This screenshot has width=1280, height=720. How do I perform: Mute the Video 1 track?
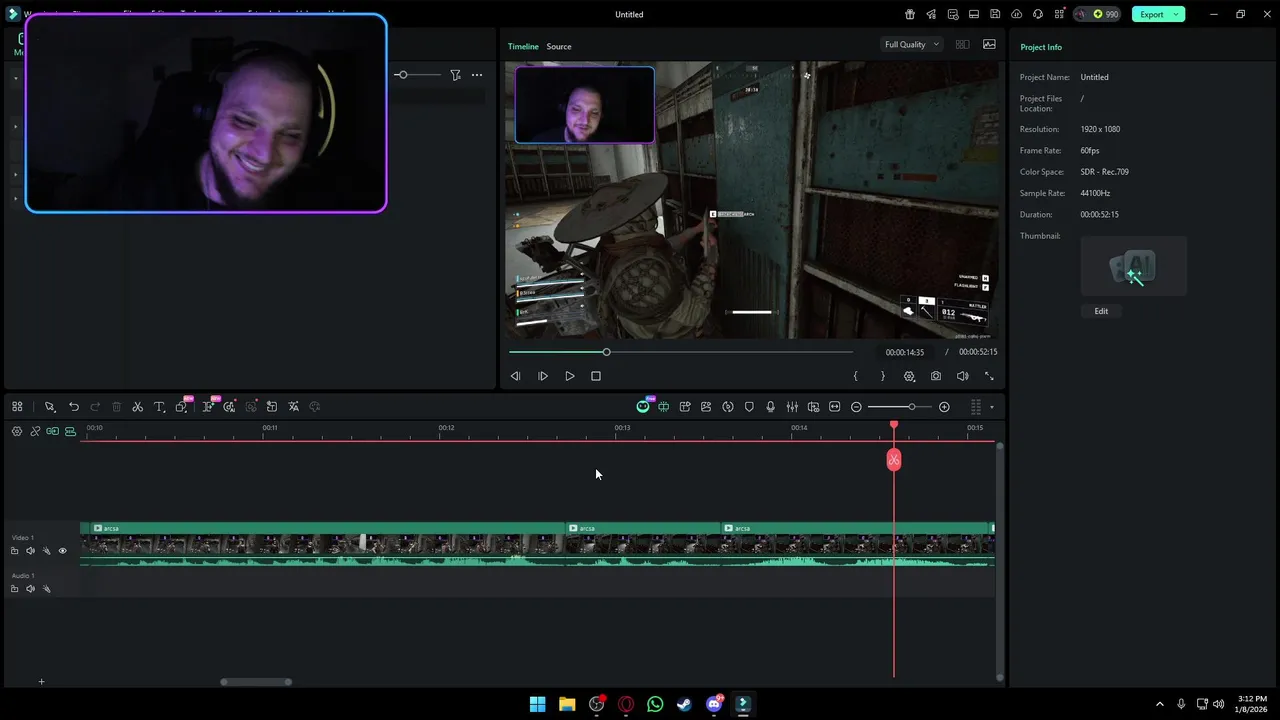30,551
